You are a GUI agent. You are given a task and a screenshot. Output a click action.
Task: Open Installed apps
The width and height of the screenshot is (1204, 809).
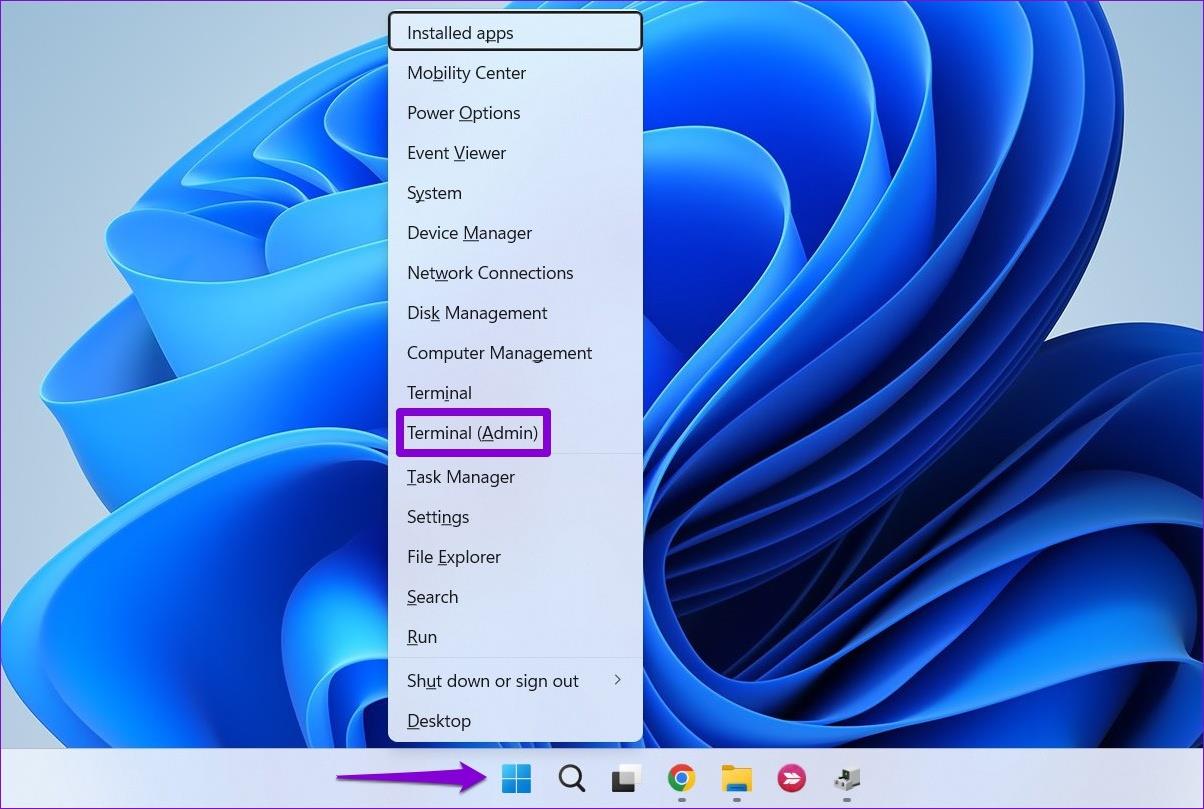(460, 32)
